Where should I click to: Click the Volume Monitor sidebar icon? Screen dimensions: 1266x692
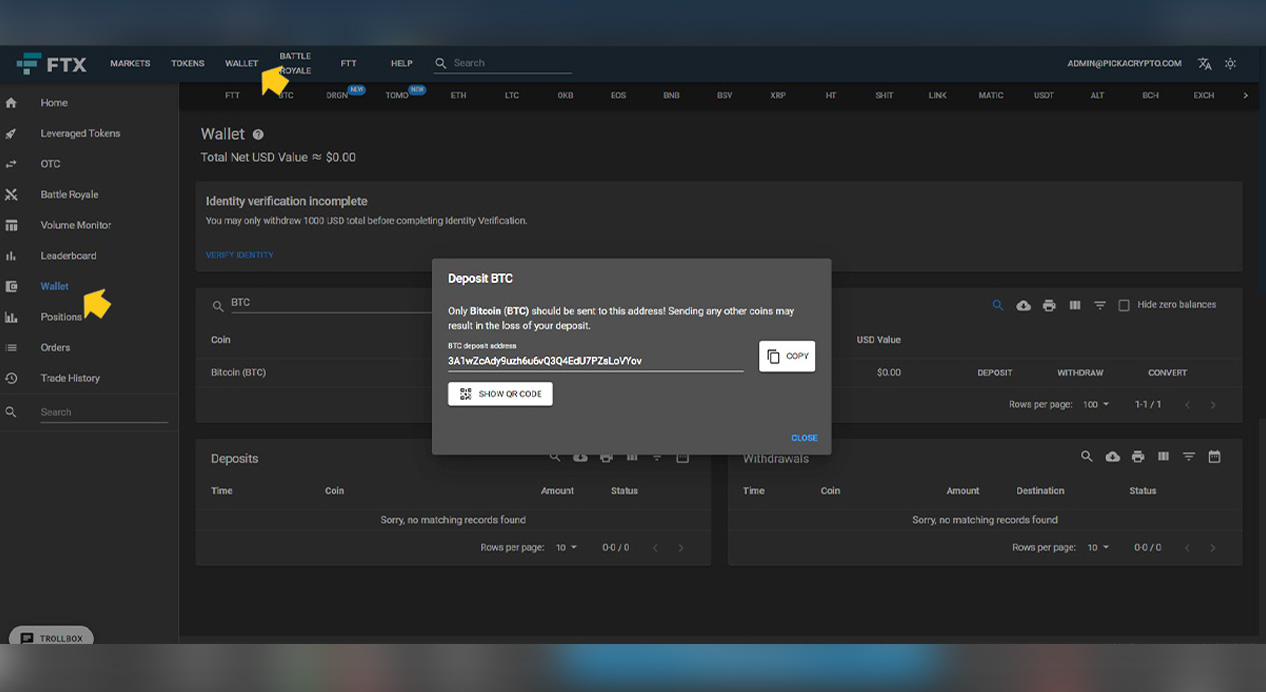pyautogui.click(x=12, y=225)
